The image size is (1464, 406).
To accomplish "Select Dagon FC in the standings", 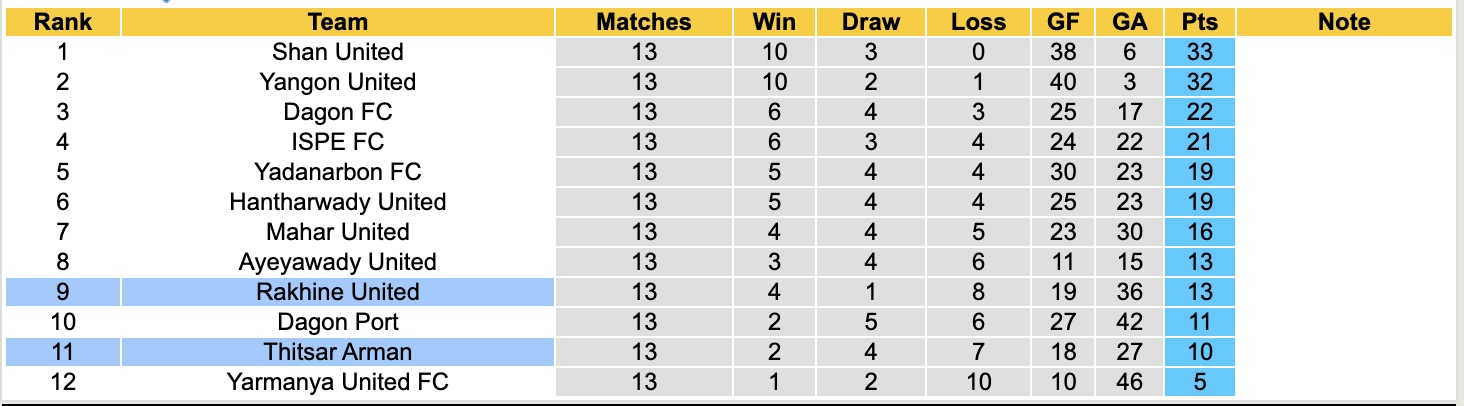I will coord(338,112).
